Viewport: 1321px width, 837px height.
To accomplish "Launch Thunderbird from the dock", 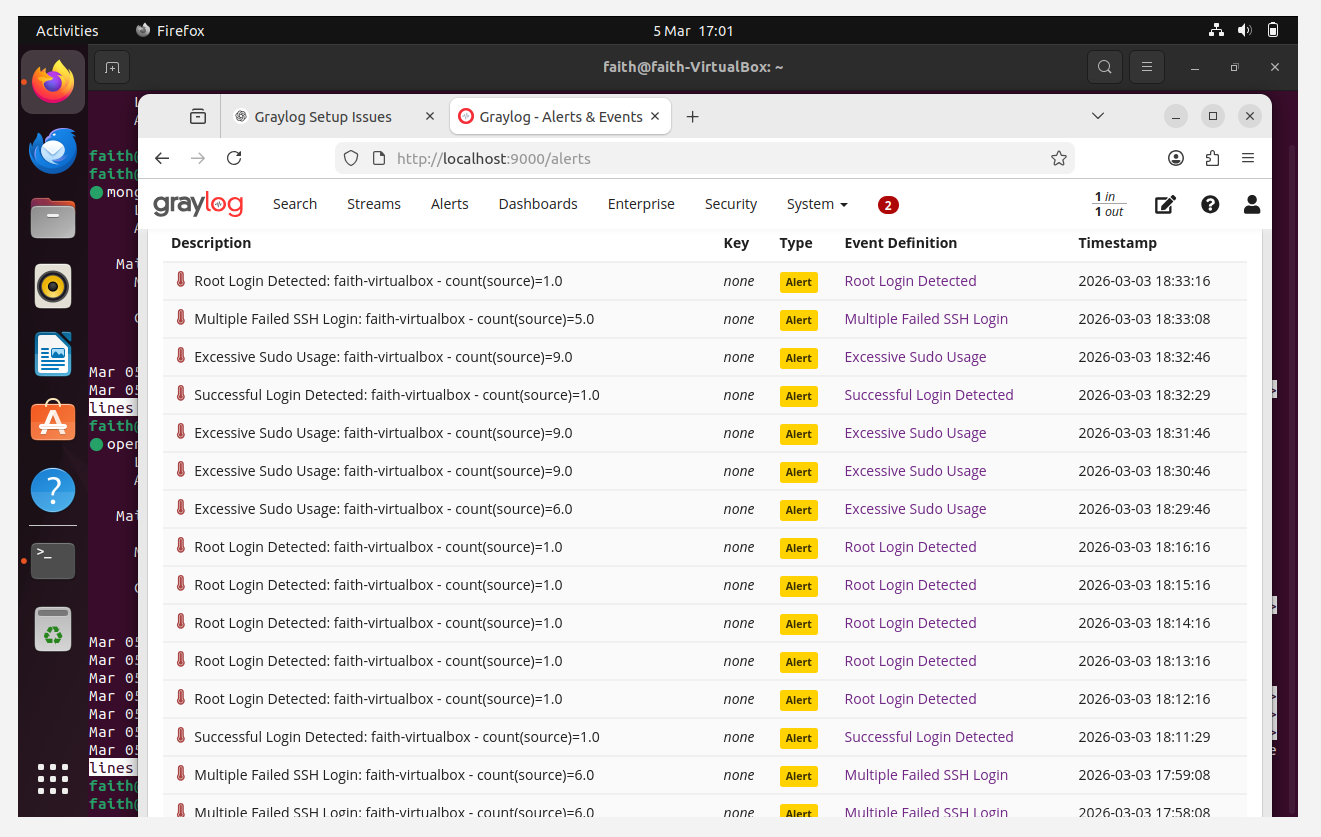I will [53, 151].
